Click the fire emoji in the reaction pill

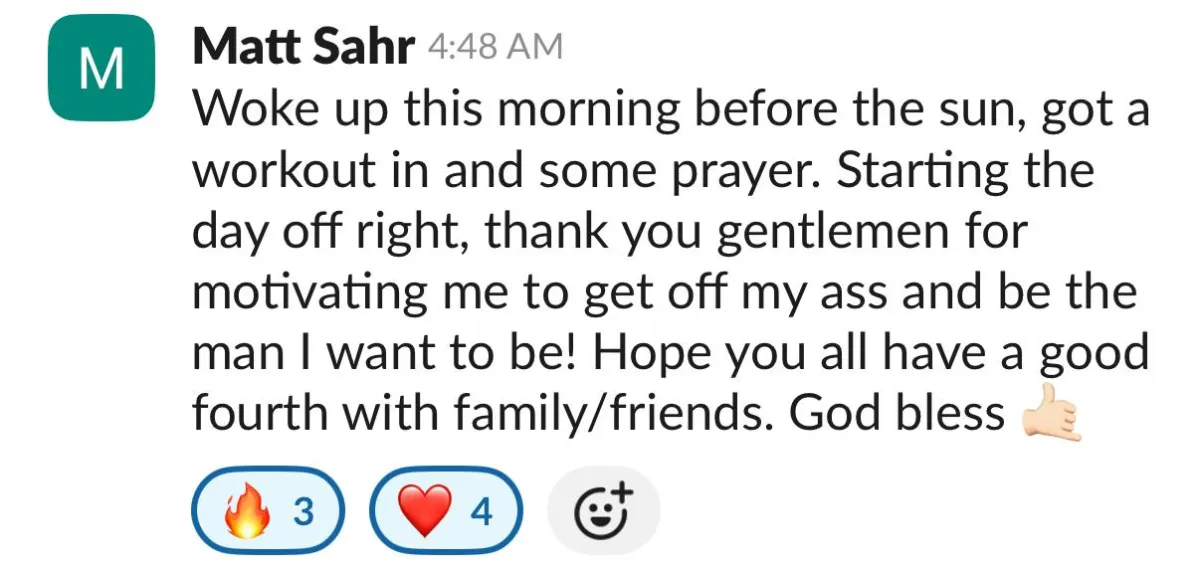click(x=249, y=511)
